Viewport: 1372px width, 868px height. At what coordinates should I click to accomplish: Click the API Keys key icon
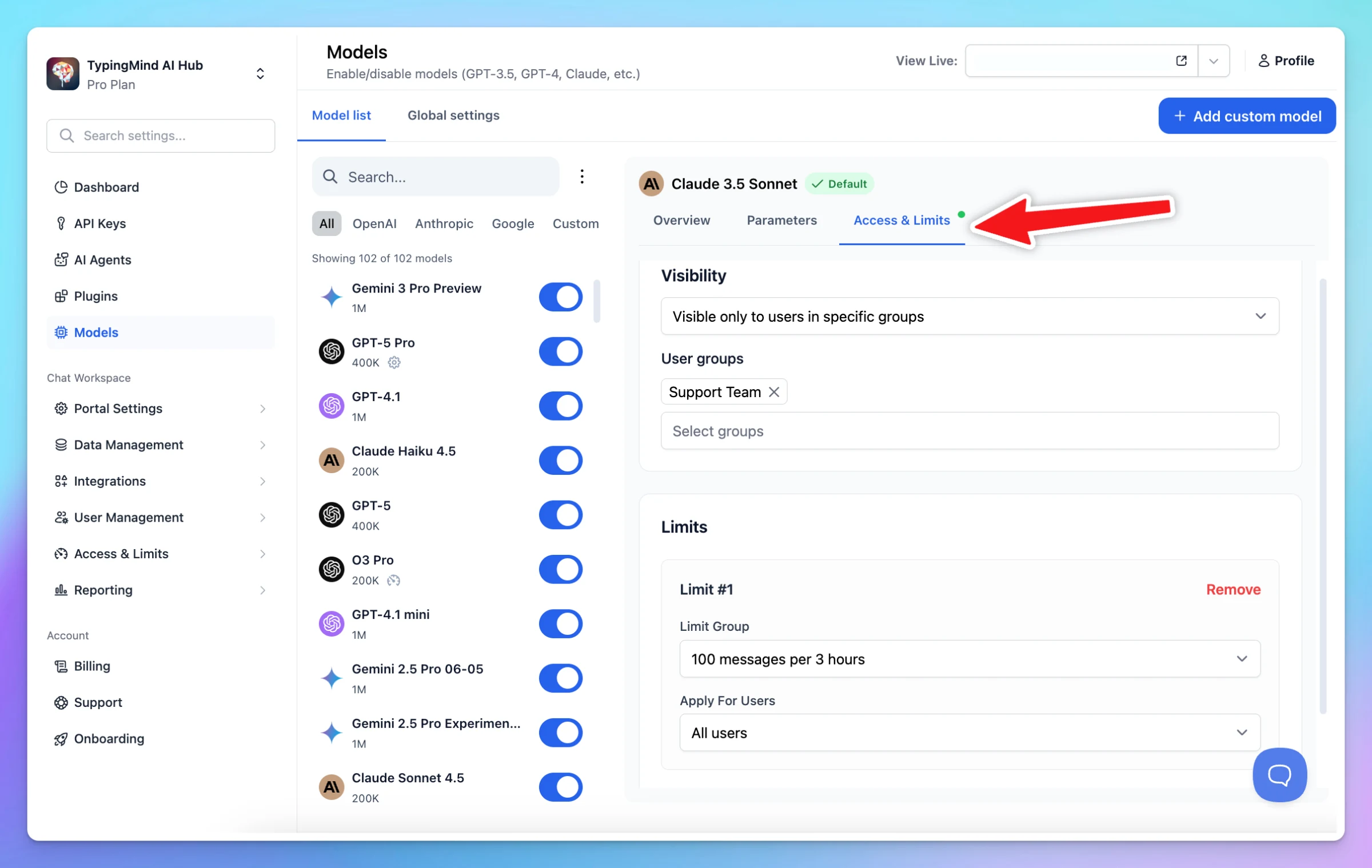61,223
